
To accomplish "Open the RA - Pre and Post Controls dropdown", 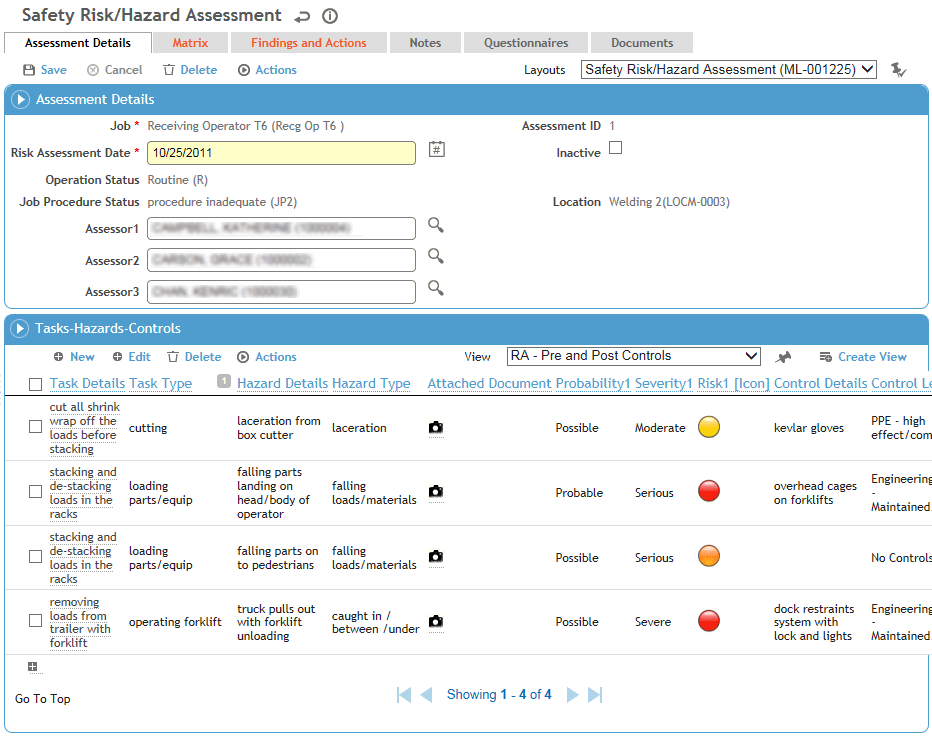I will point(634,356).
